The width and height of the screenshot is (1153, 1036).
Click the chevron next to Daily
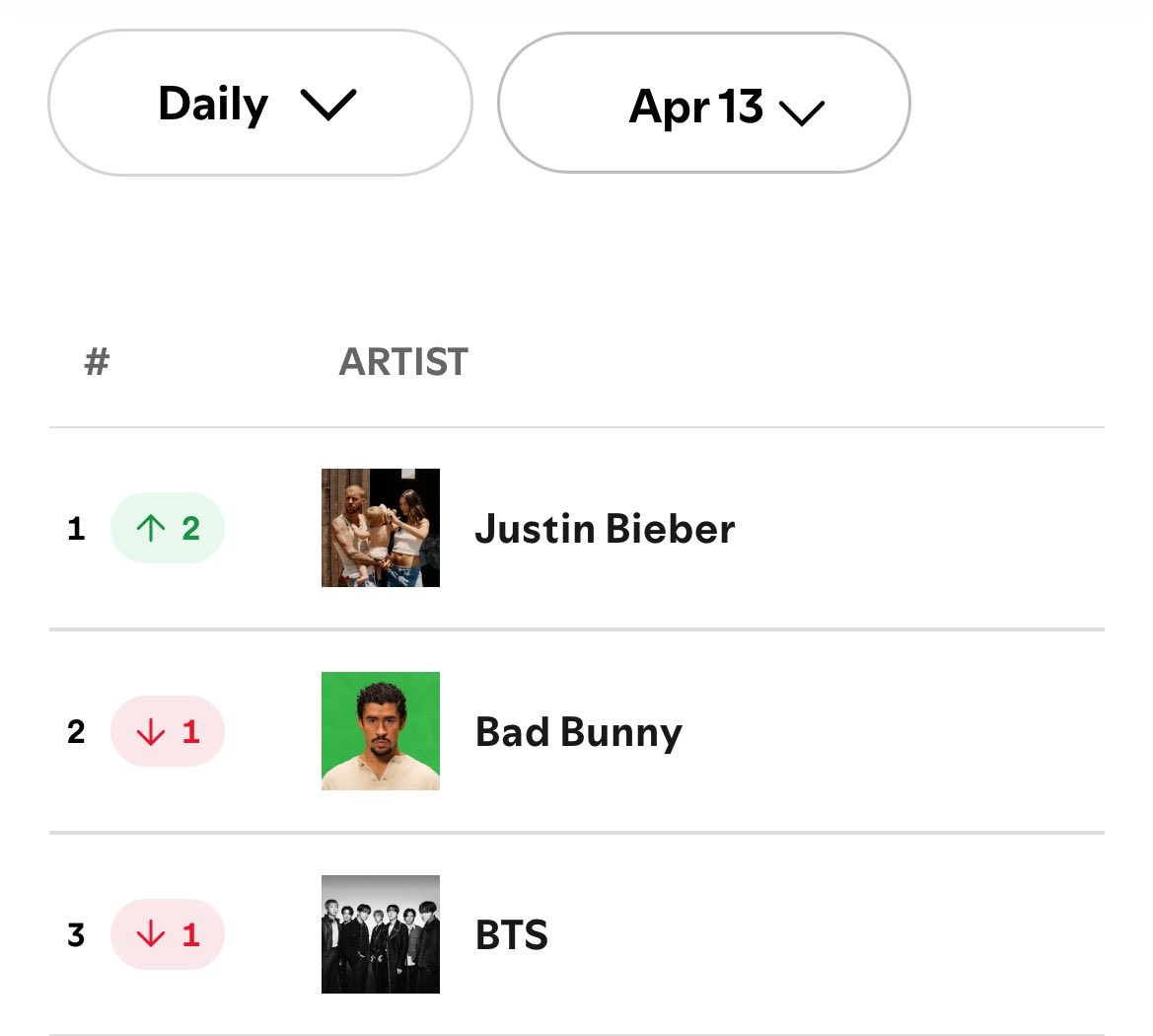click(327, 105)
